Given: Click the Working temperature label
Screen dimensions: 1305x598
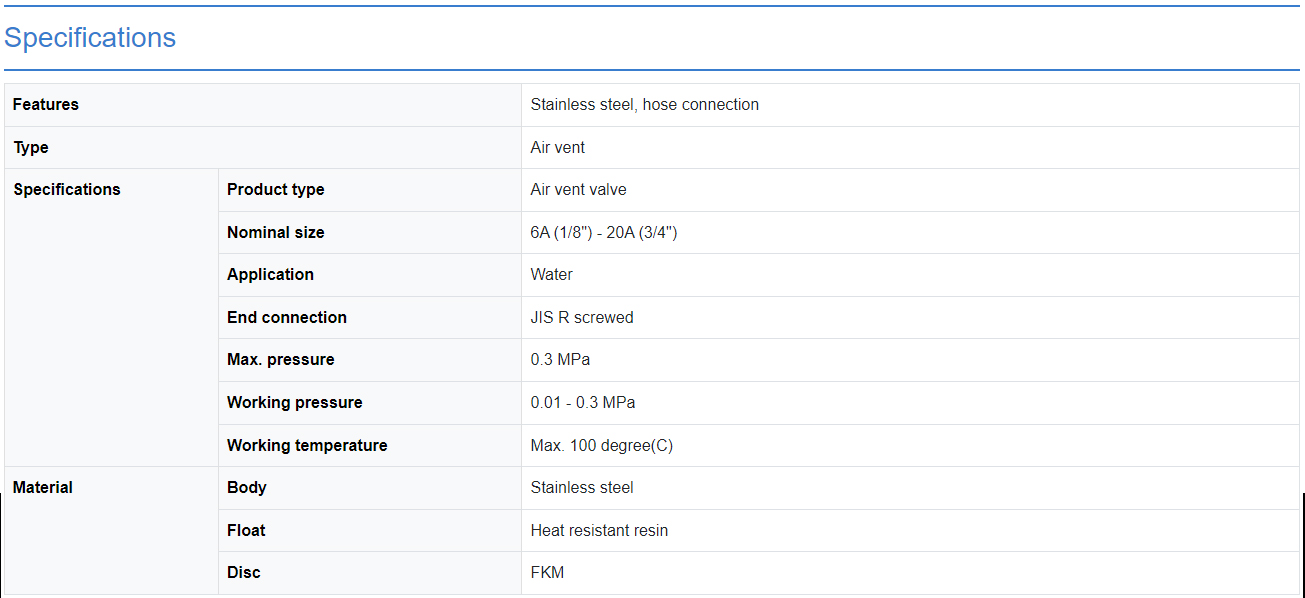Looking at the screenshot, I should tap(307, 446).
